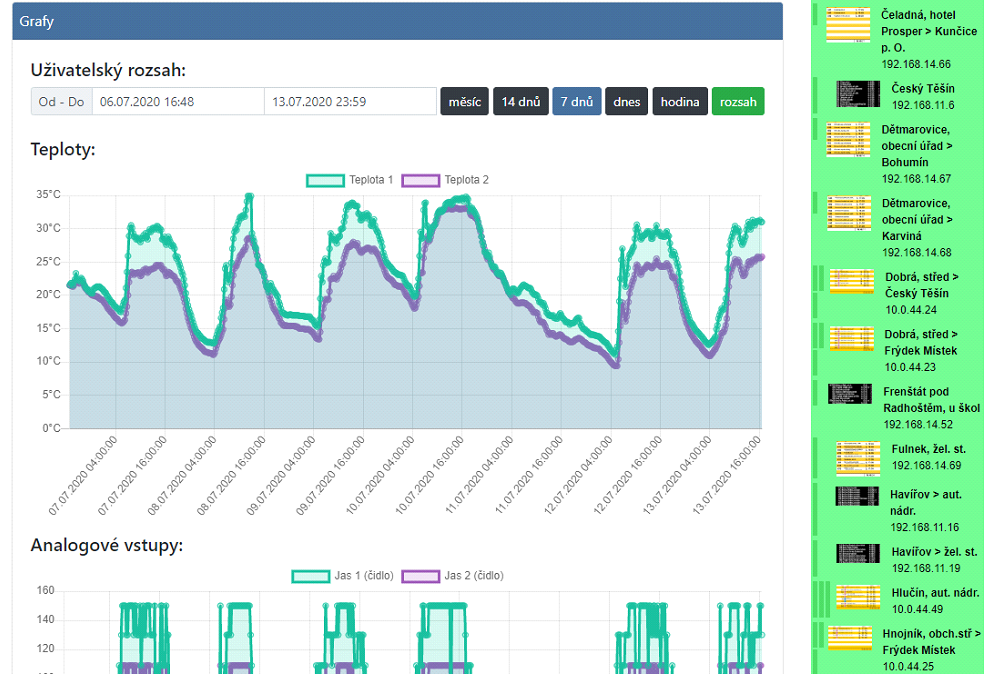Viewport: 1002px width, 682px height.
Task: Apply the custom range with rozsah button
Action: tap(737, 102)
